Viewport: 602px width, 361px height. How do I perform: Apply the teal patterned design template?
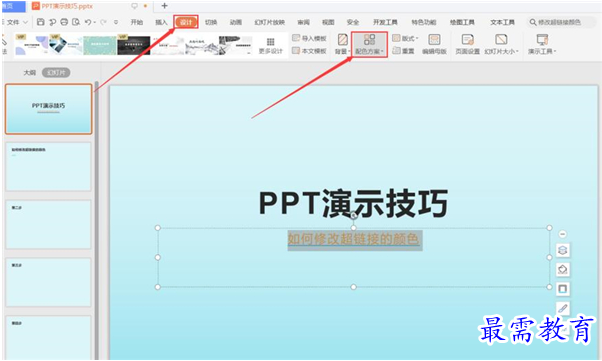100,45
